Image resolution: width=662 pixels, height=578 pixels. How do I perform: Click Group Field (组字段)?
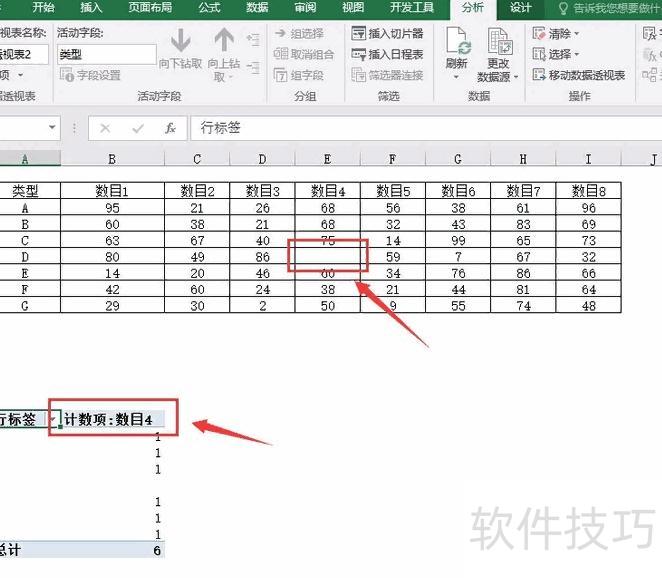point(299,75)
